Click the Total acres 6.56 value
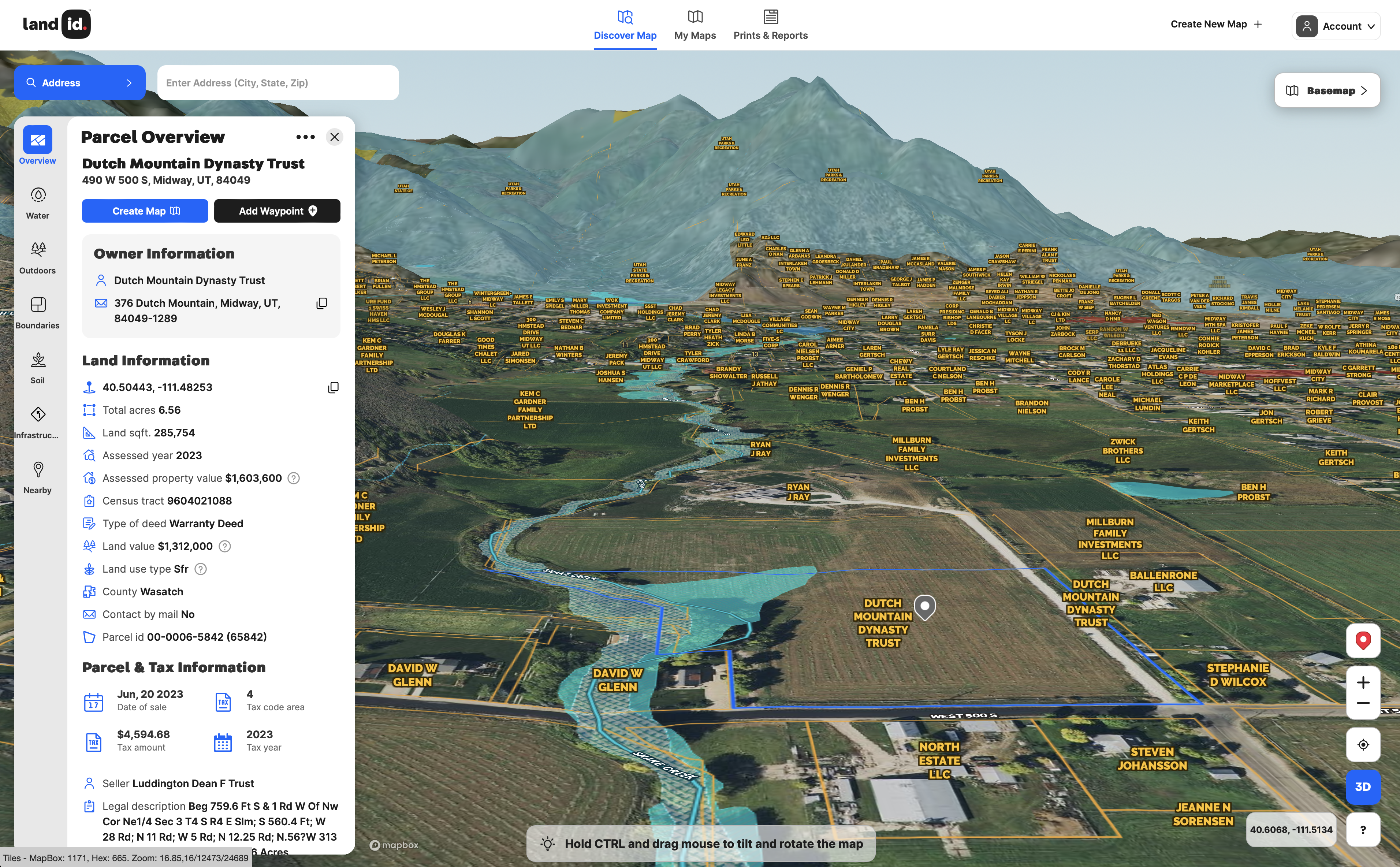This screenshot has height=867, width=1400. tap(169, 410)
